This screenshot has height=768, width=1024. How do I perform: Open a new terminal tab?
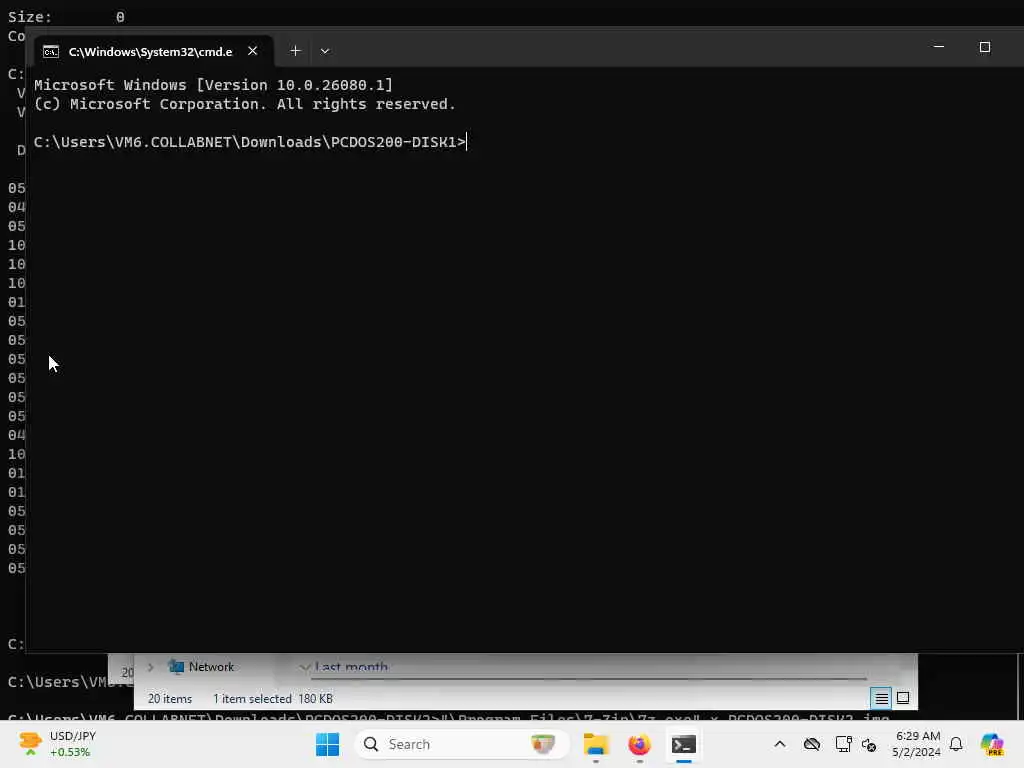pos(295,51)
